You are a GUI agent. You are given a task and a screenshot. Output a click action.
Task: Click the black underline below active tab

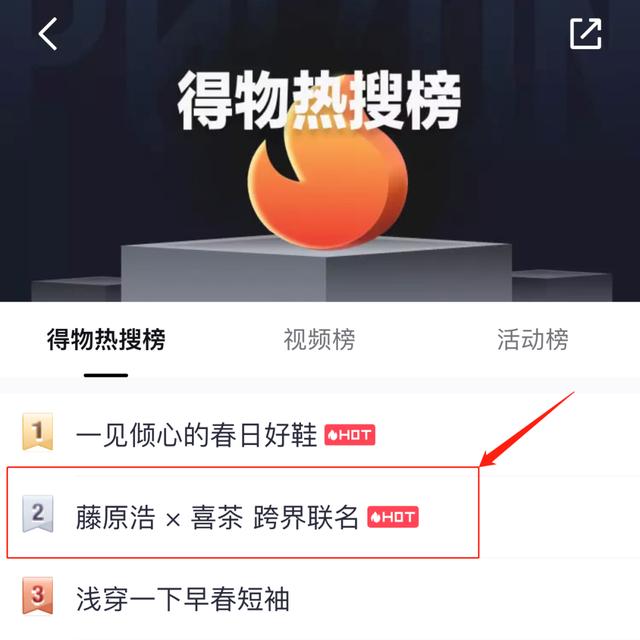106,375
